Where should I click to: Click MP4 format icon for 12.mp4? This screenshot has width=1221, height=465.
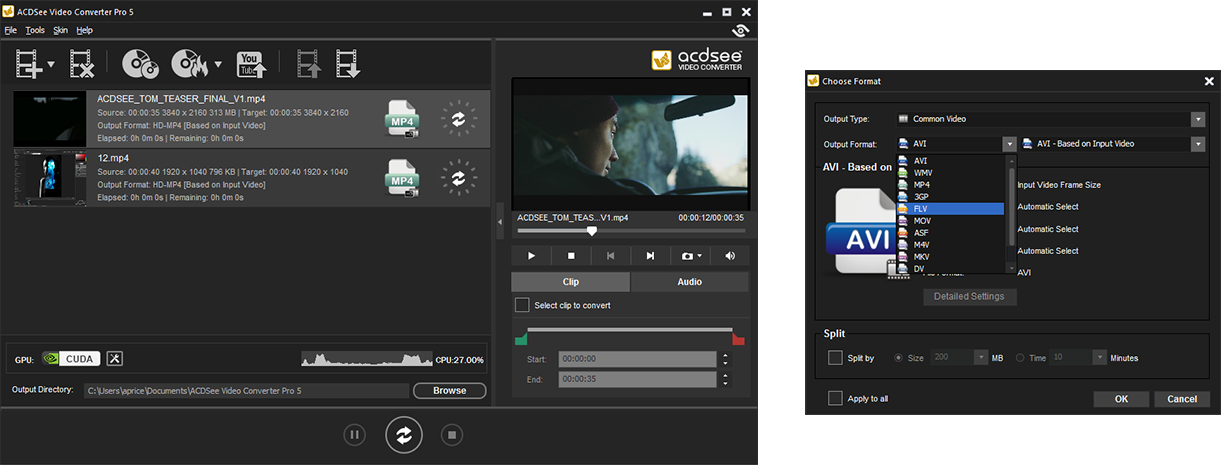[402, 179]
